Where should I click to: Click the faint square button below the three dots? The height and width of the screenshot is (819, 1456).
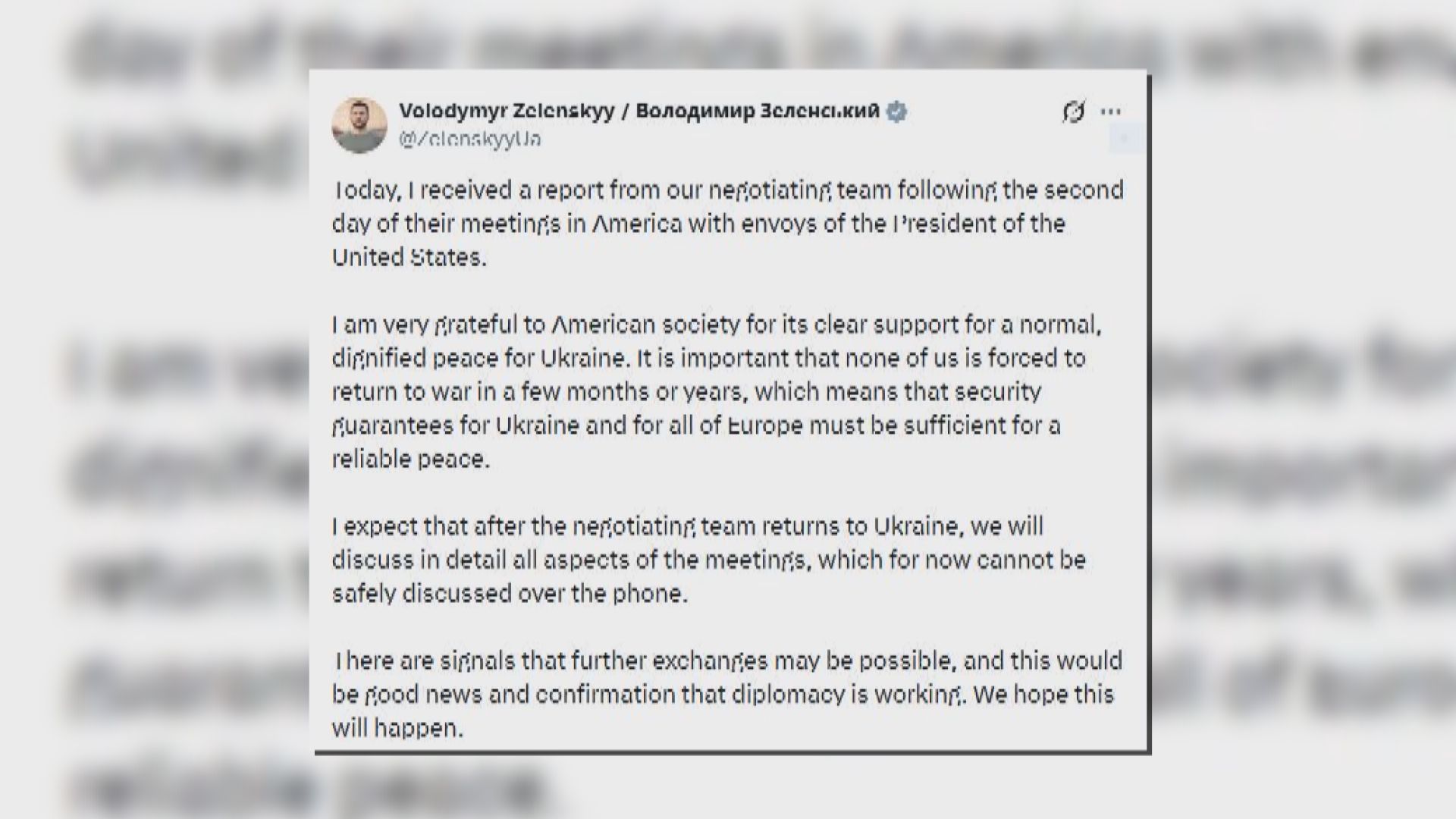click(x=1125, y=139)
